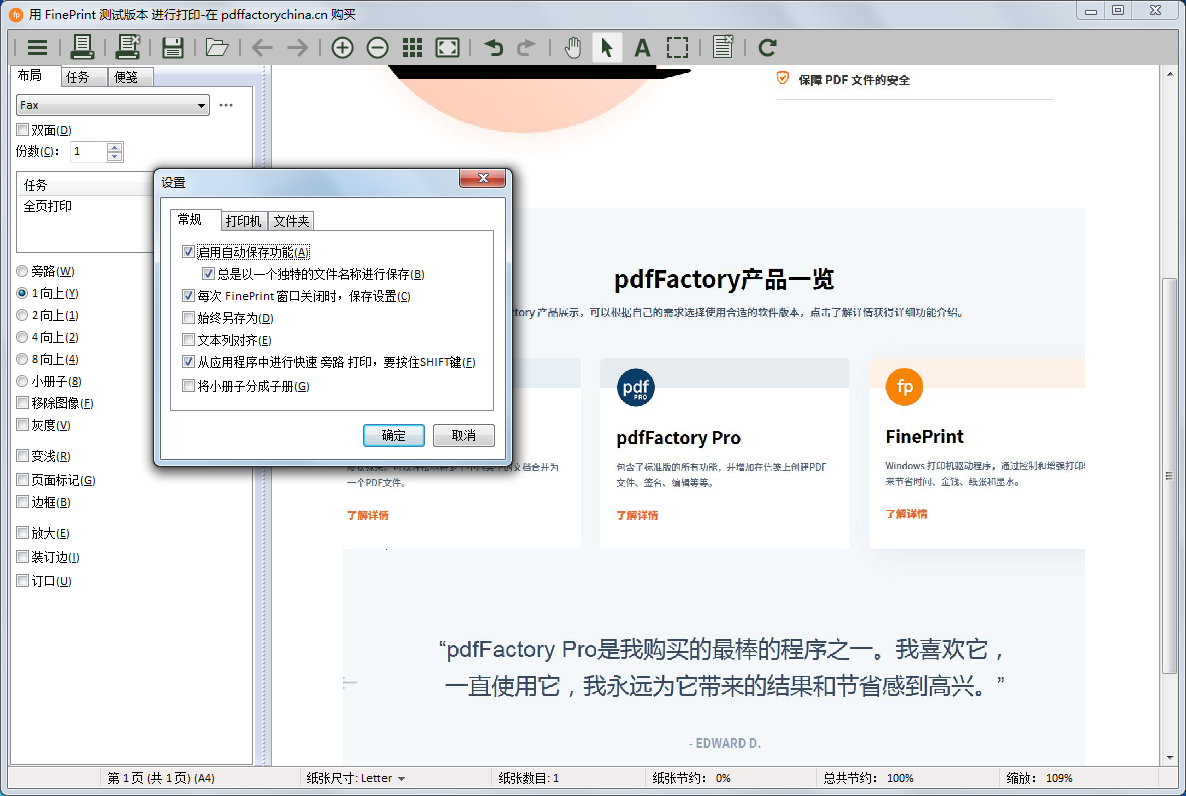
Task: Enable 灰度 checkbox
Action: click(23, 425)
